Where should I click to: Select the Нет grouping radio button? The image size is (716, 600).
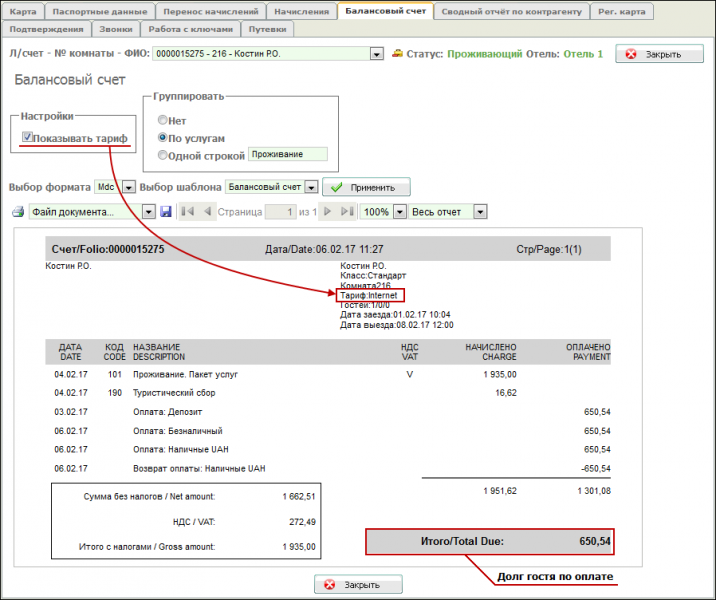pos(162,120)
